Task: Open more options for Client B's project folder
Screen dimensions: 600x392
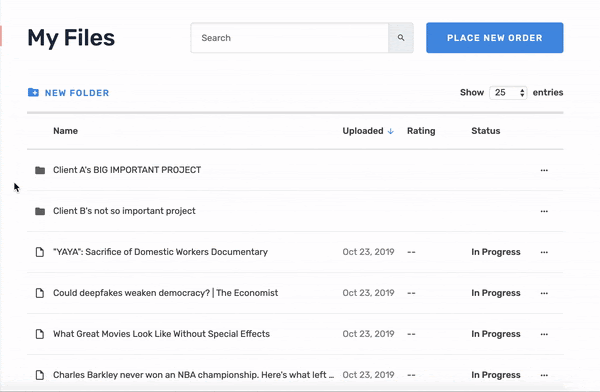Action: (x=544, y=211)
